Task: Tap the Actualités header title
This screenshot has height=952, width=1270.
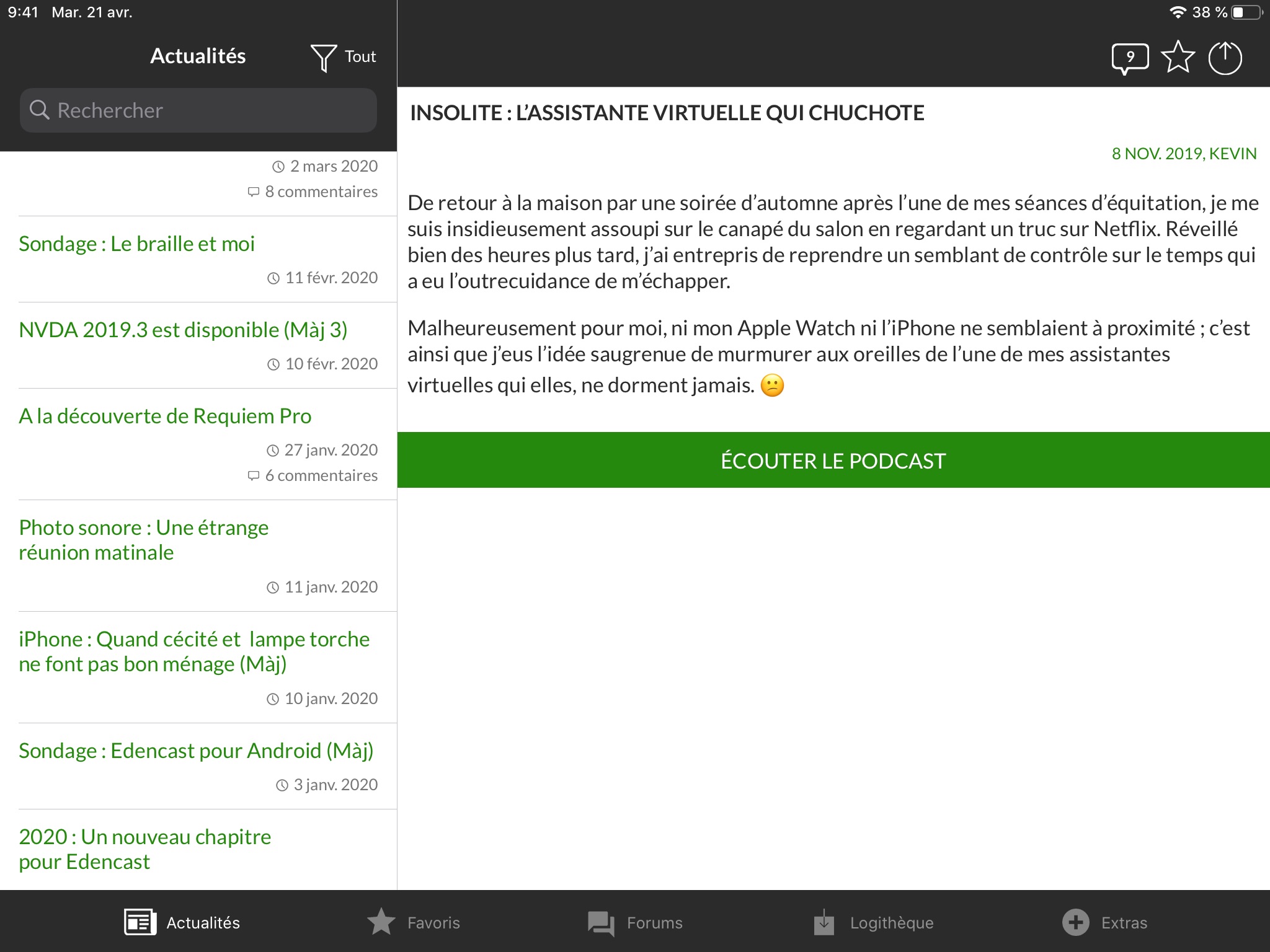Action: (198, 56)
